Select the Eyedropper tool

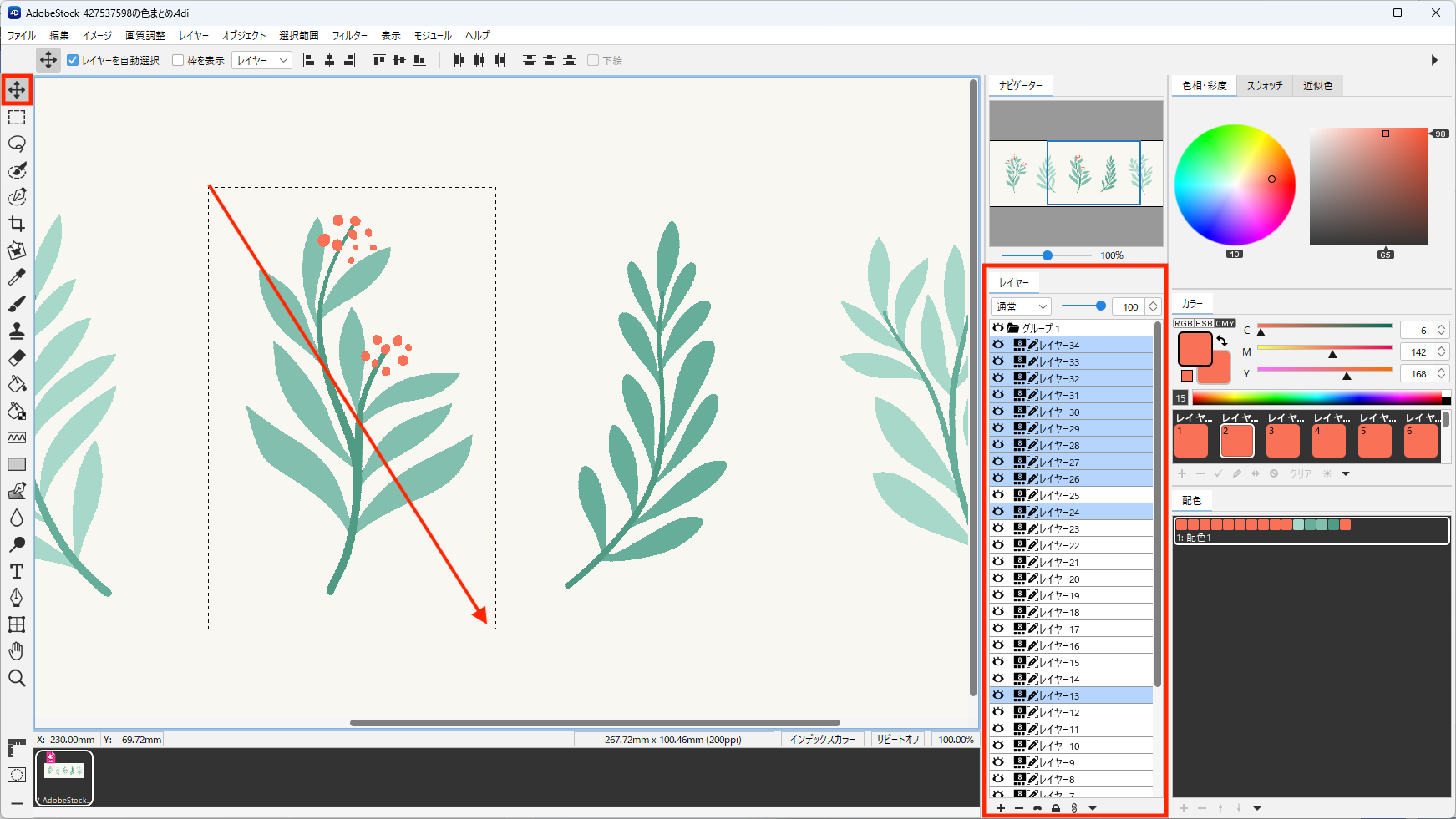[17, 277]
